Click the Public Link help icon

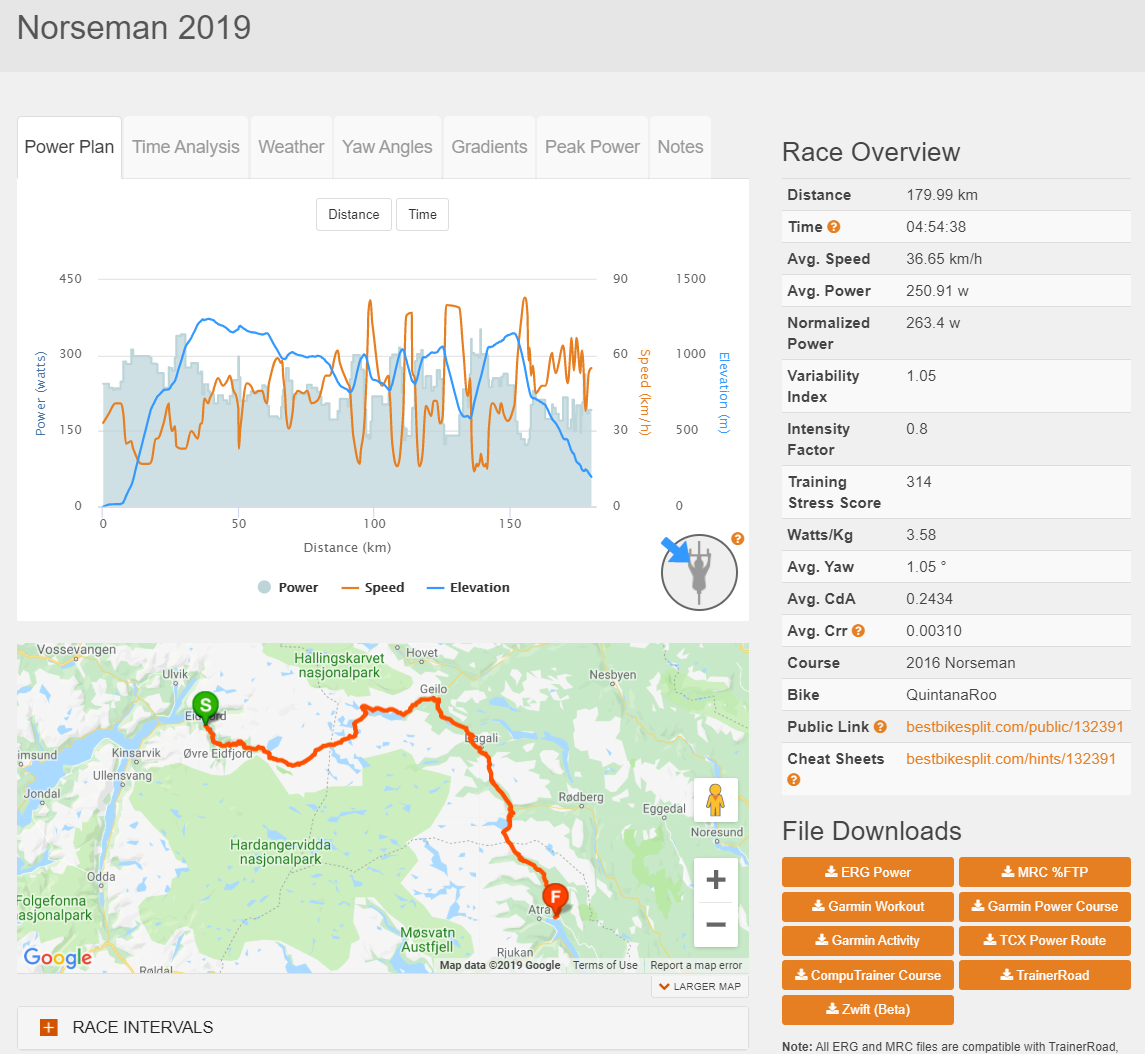click(x=880, y=727)
